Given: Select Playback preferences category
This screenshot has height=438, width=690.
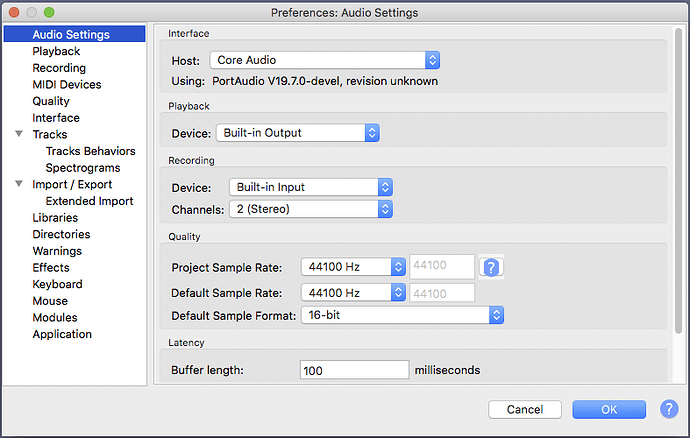Looking at the screenshot, I should [56, 51].
